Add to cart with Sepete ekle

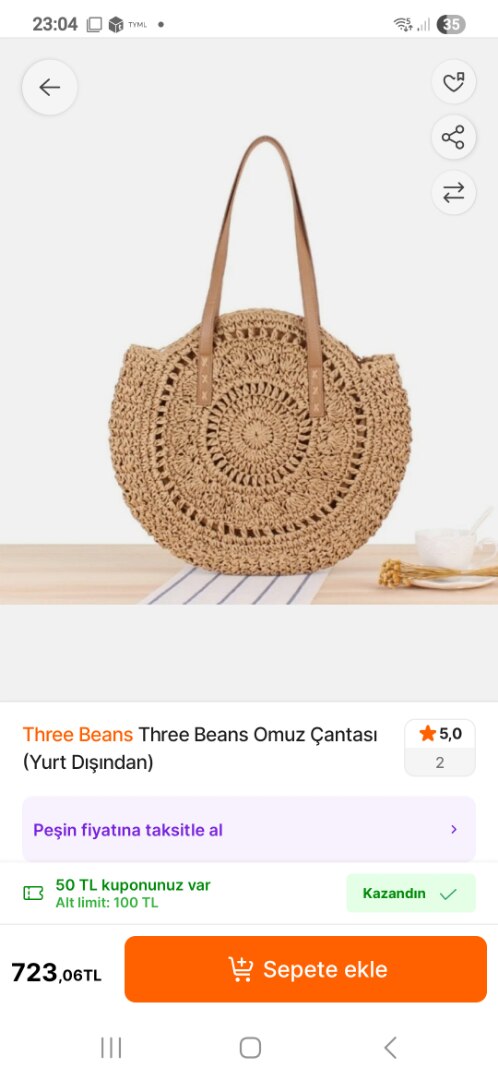[305, 969]
